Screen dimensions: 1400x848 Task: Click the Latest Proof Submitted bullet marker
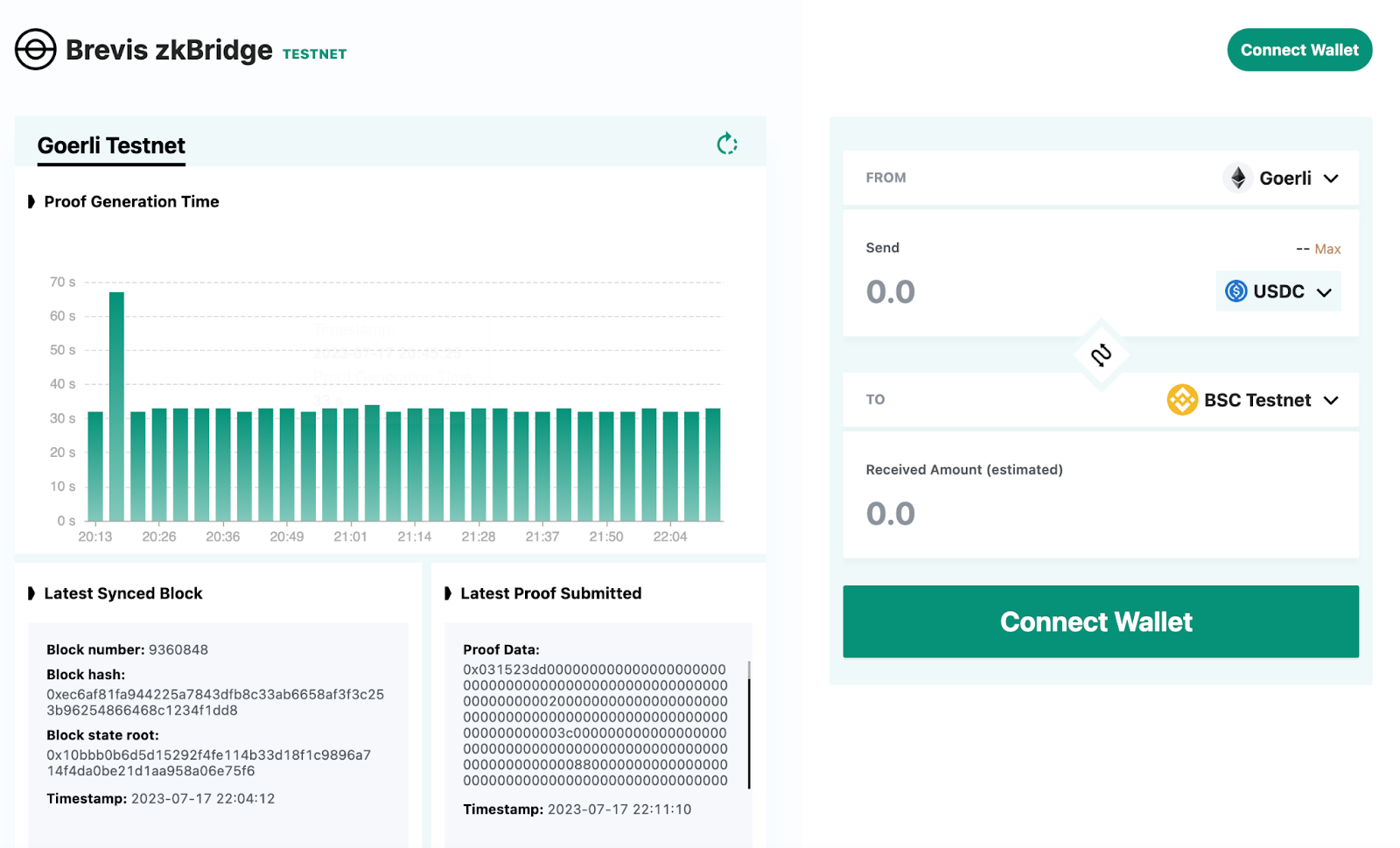[x=448, y=593]
